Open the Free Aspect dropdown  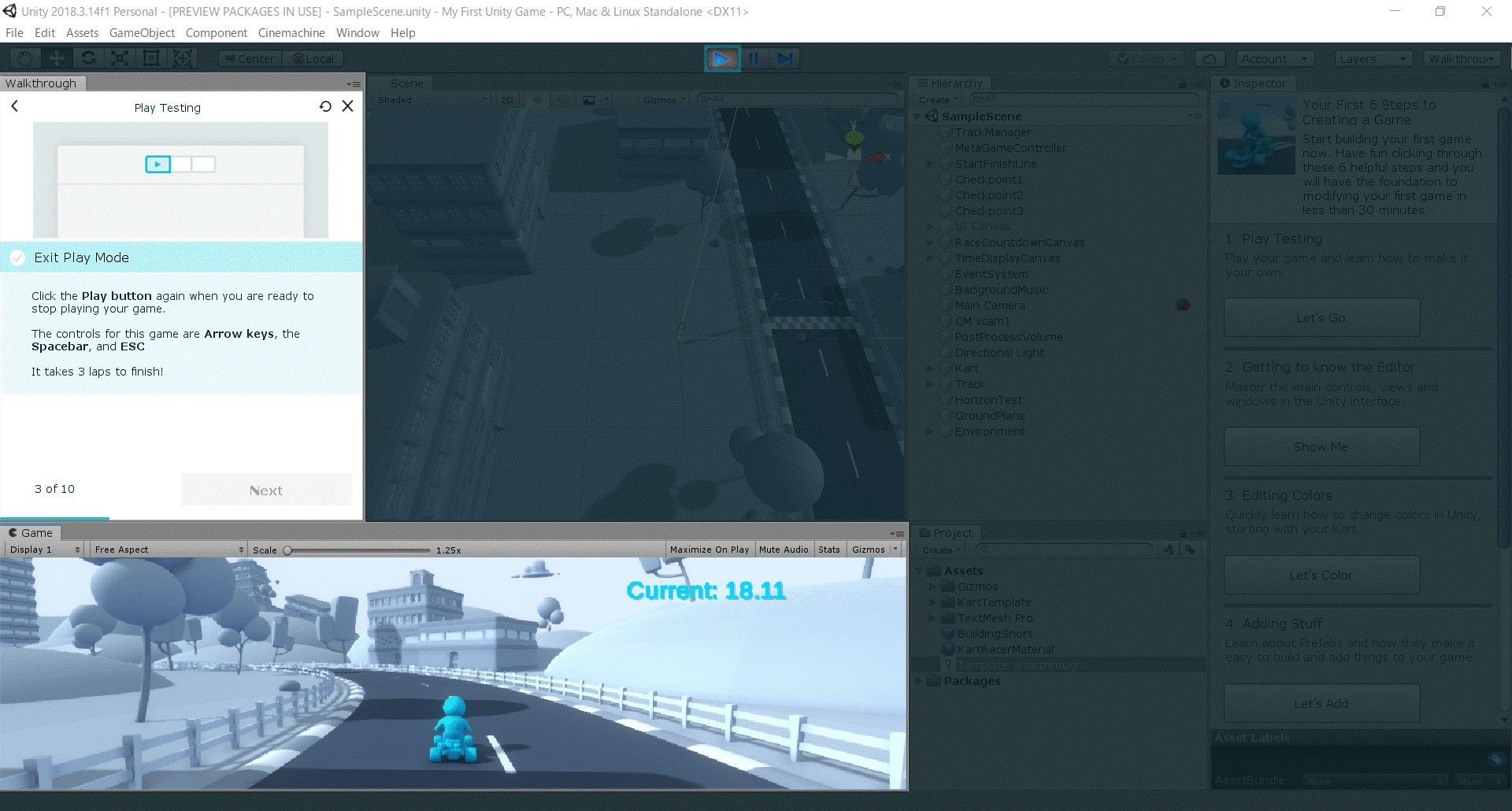pyautogui.click(x=169, y=550)
